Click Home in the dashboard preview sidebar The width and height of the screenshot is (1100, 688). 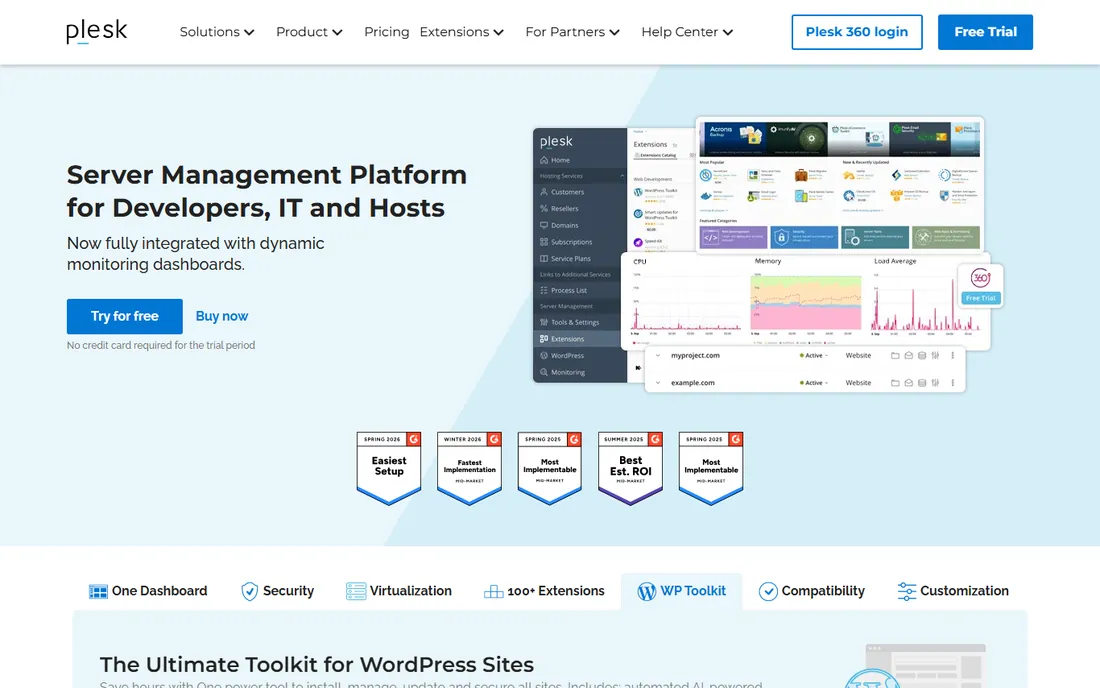point(554,160)
